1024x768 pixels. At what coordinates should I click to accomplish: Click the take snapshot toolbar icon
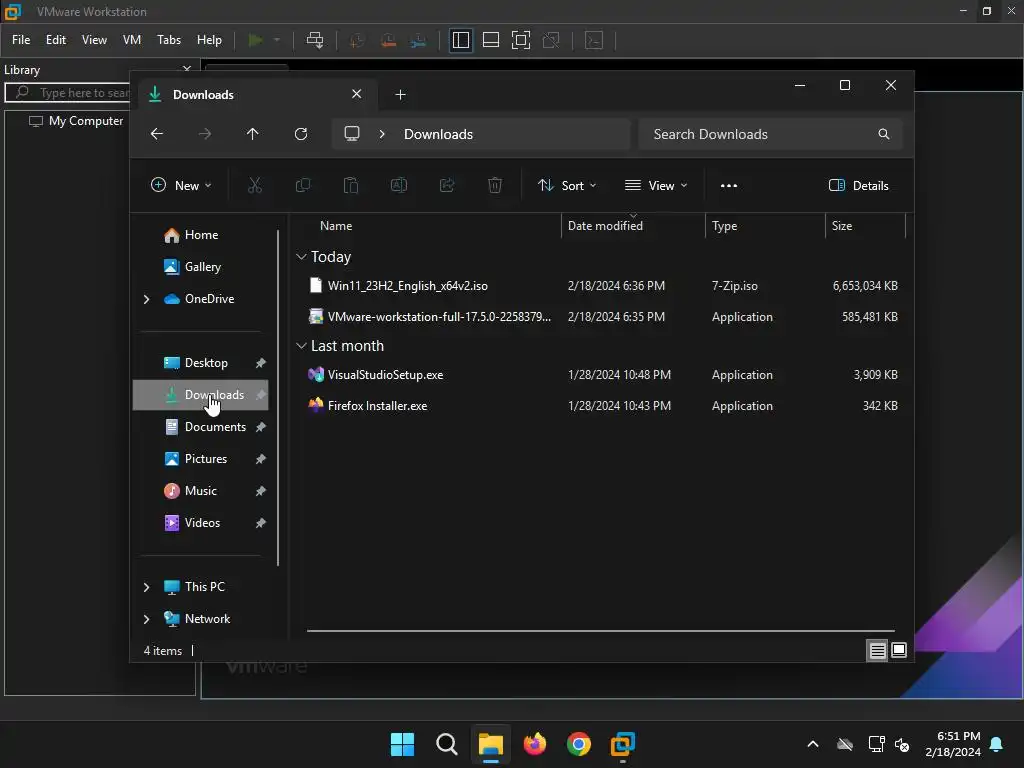357,40
